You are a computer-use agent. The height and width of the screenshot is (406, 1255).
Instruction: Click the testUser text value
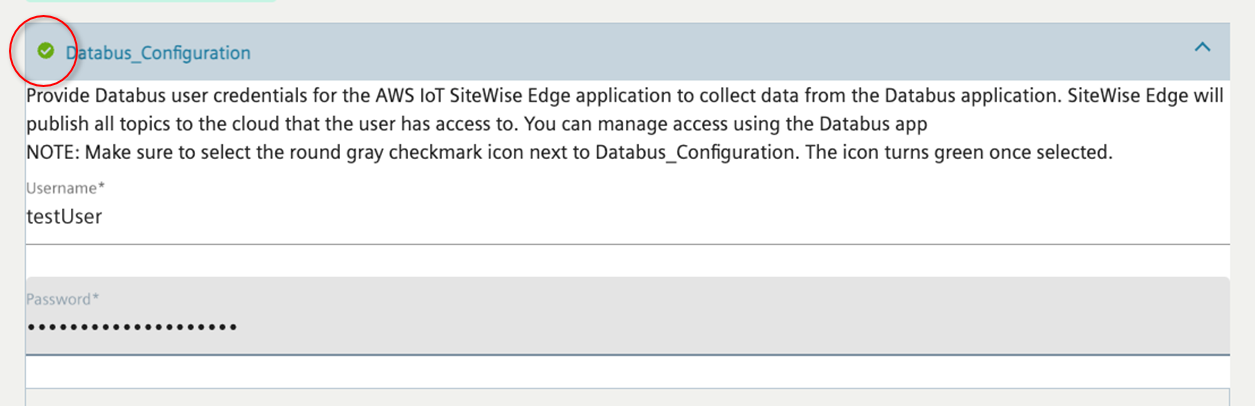click(x=64, y=216)
